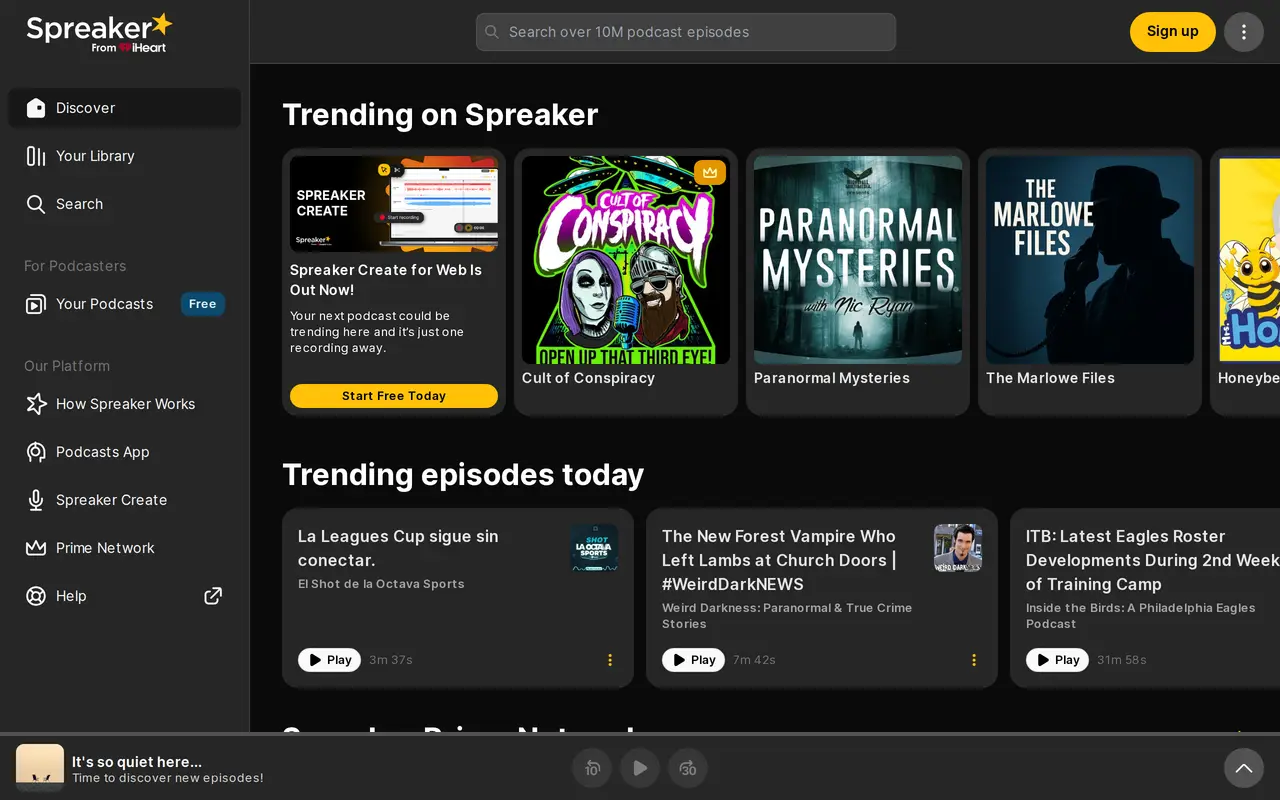Open the Help link in the sidebar
Screen dimensions: 1280x800
125,596
